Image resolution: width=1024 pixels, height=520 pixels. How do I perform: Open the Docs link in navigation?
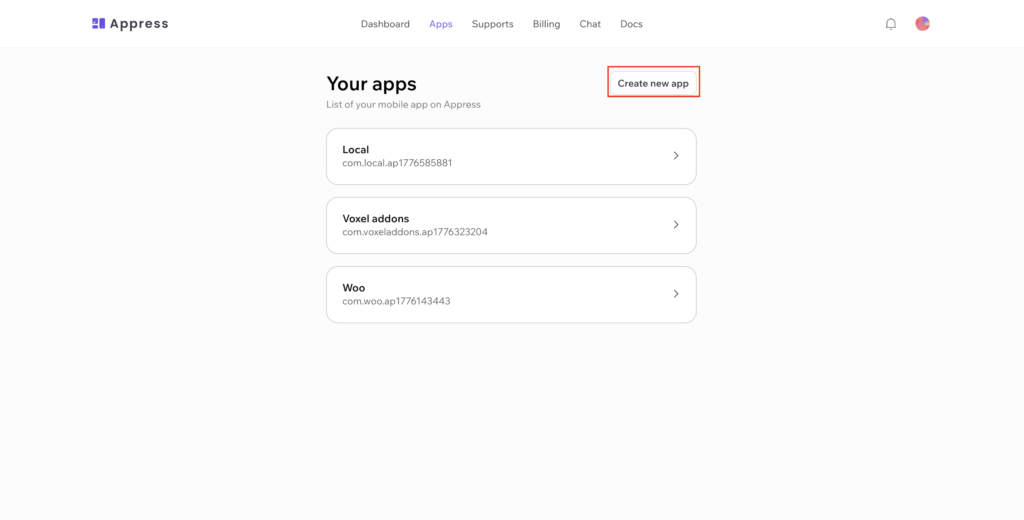632,24
